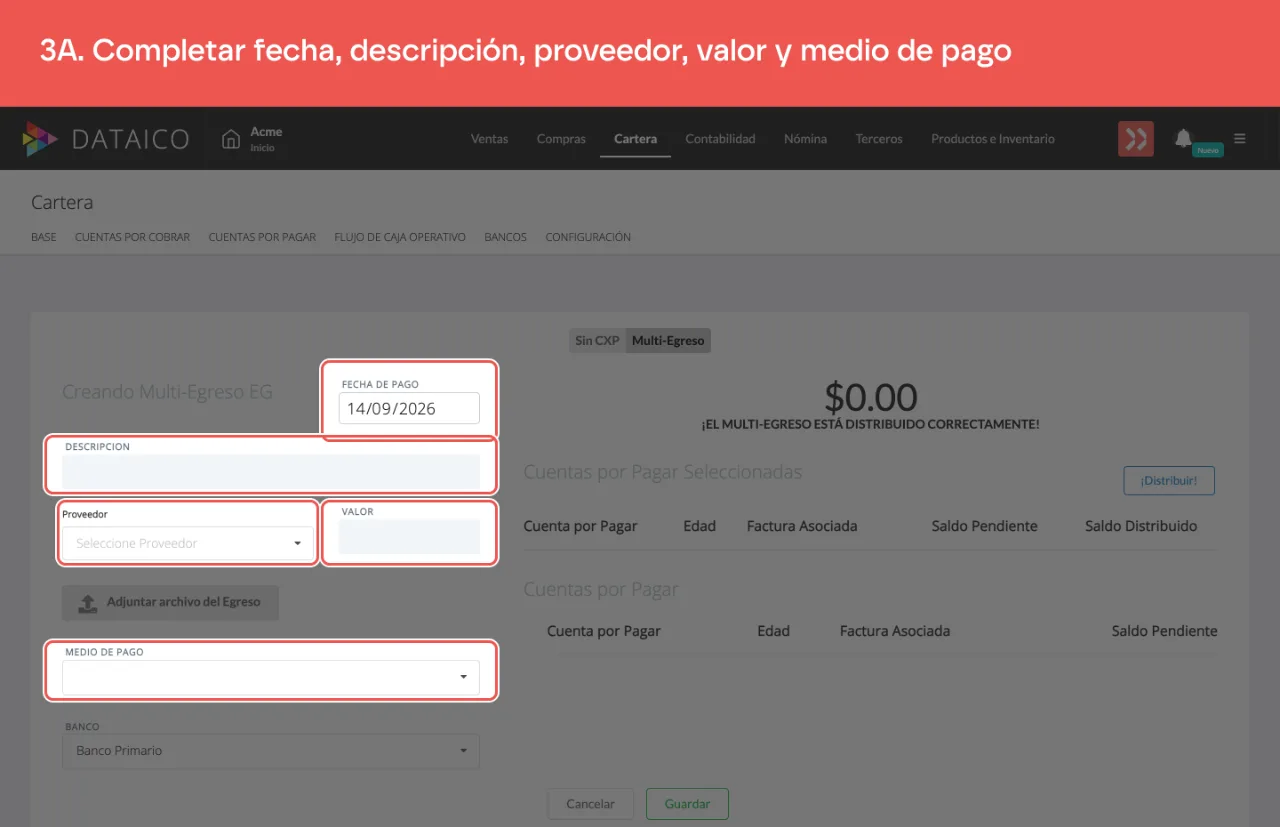Click the Nuevo badge under the bell

pos(1208,150)
